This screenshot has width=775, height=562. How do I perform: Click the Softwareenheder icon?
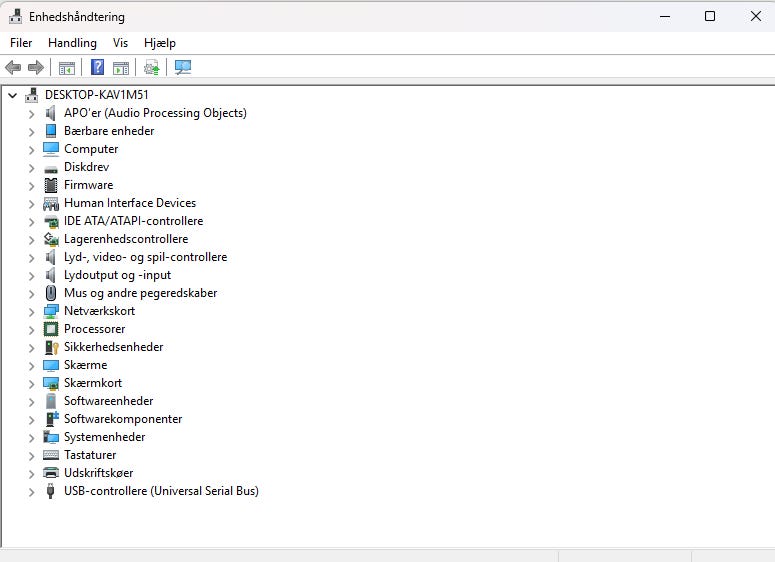tap(51, 401)
